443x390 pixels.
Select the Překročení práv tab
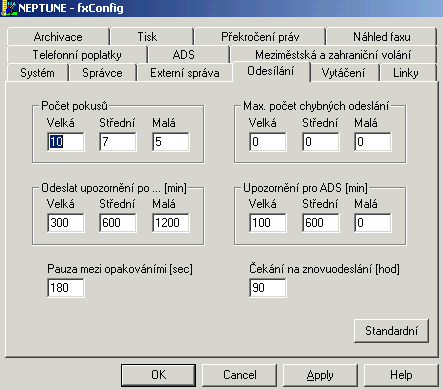pos(260,37)
